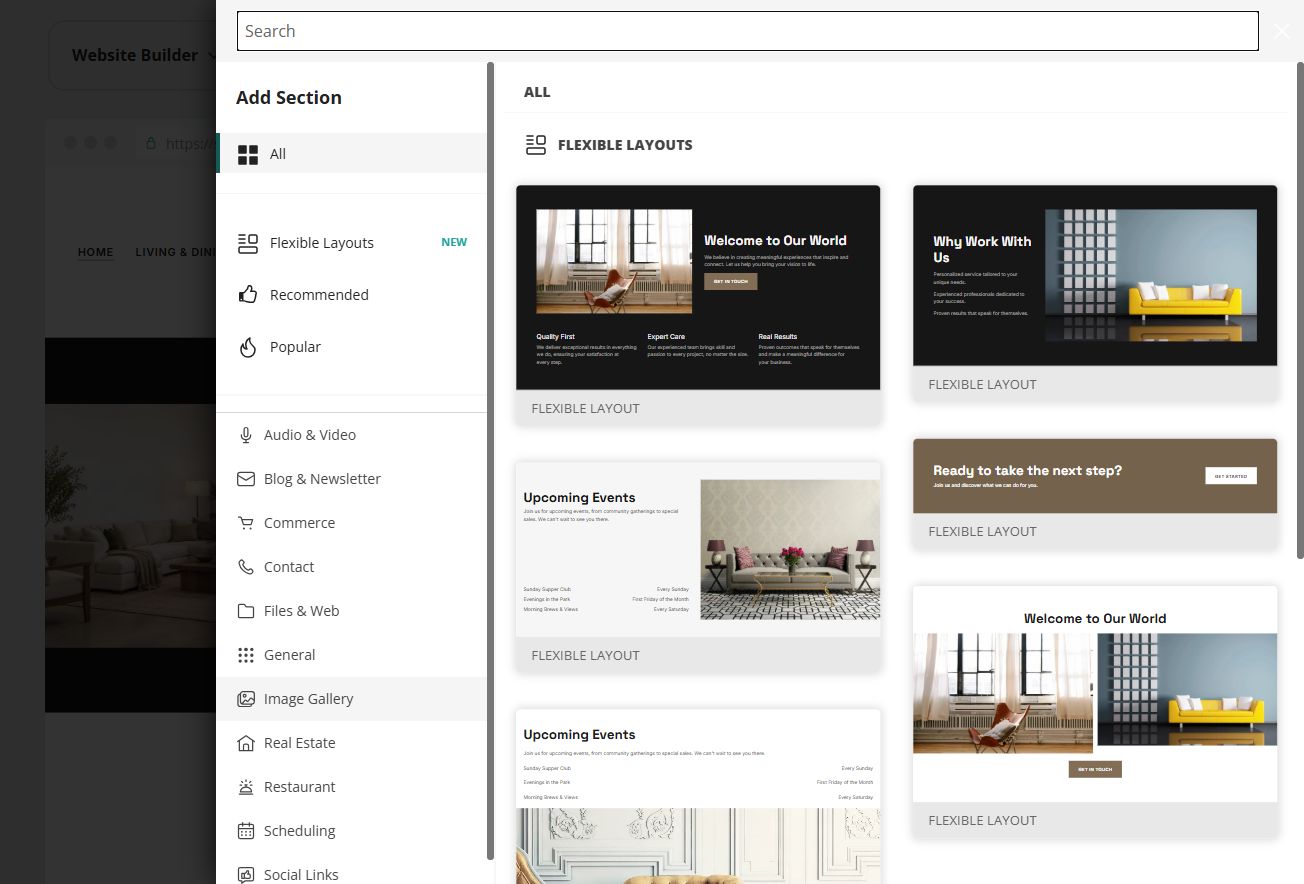Open Real Estate section category

click(352, 743)
